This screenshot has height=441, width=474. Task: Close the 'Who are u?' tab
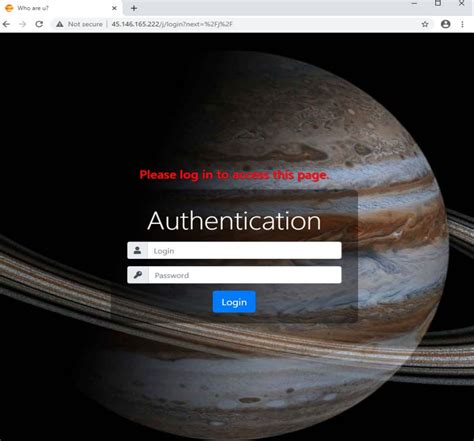(114, 8)
